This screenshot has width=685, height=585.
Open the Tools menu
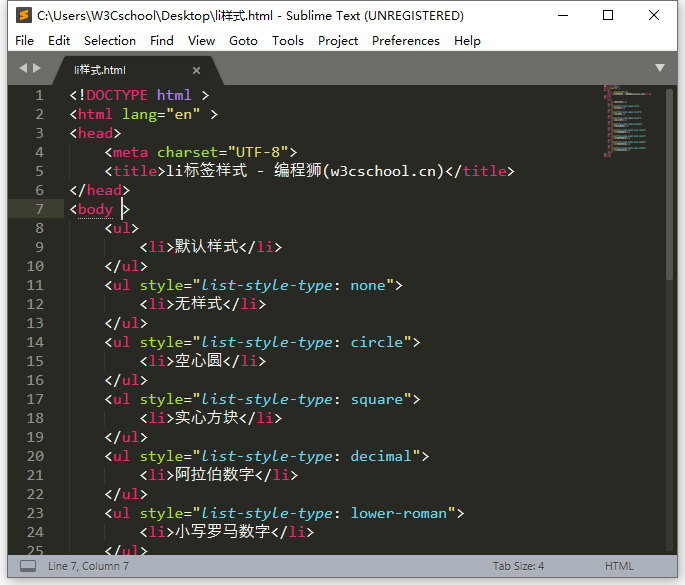(287, 41)
